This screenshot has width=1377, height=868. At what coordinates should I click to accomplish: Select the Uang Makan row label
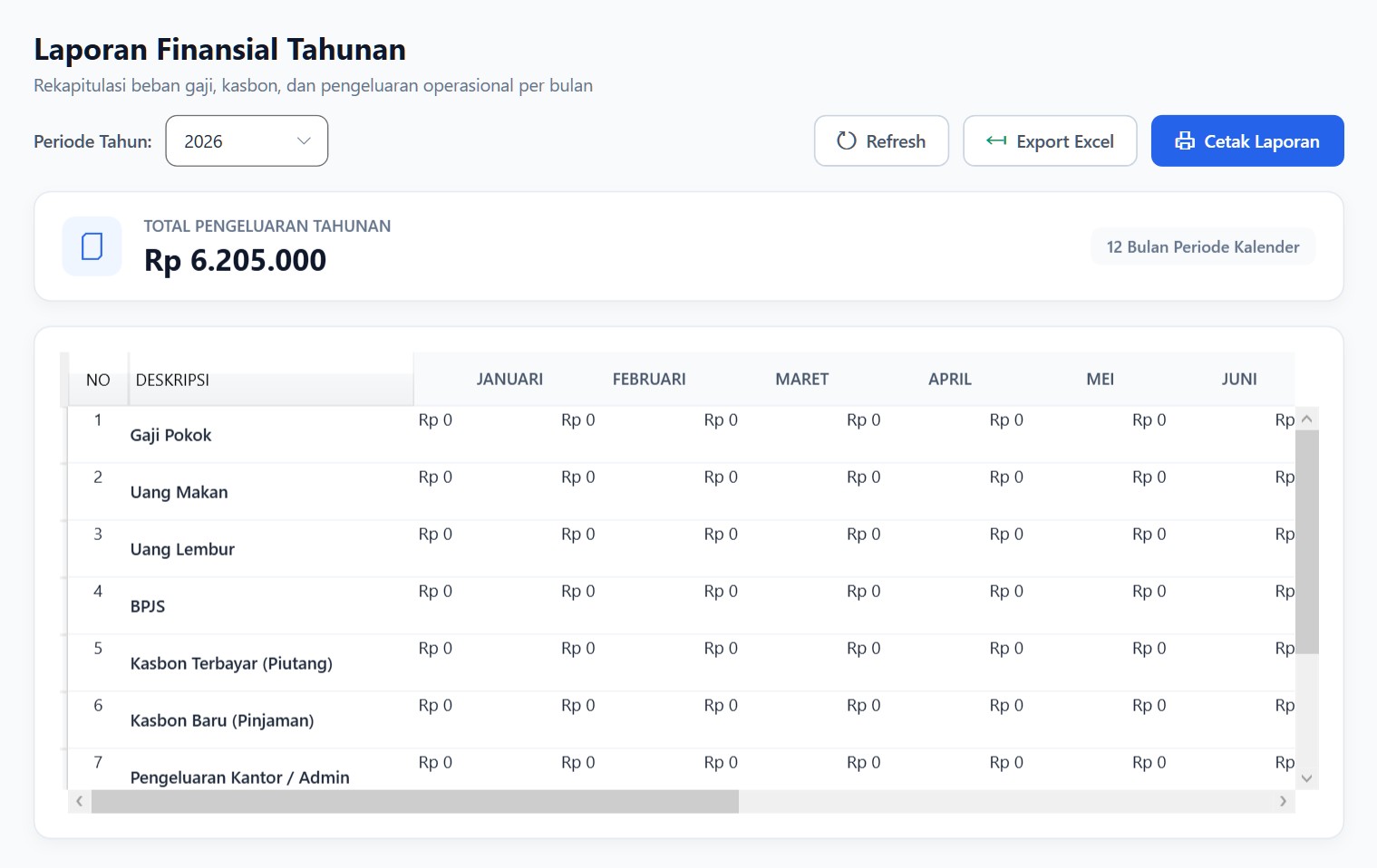point(179,492)
